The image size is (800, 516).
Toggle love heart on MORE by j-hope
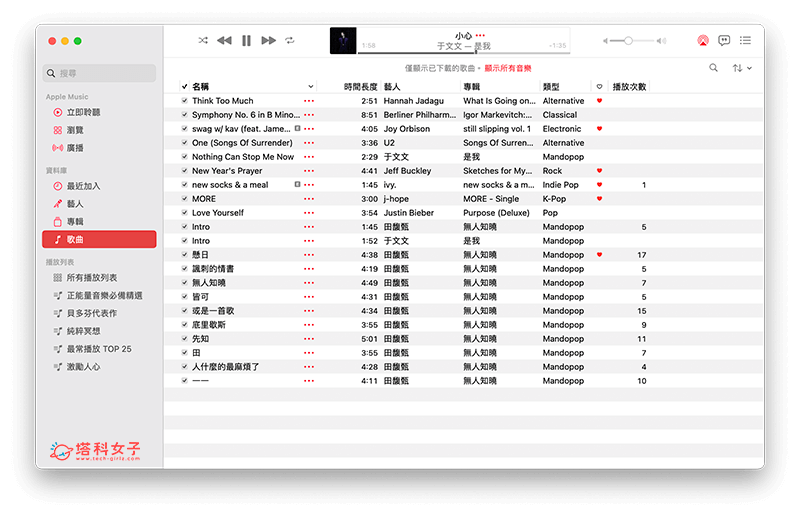coord(599,199)
